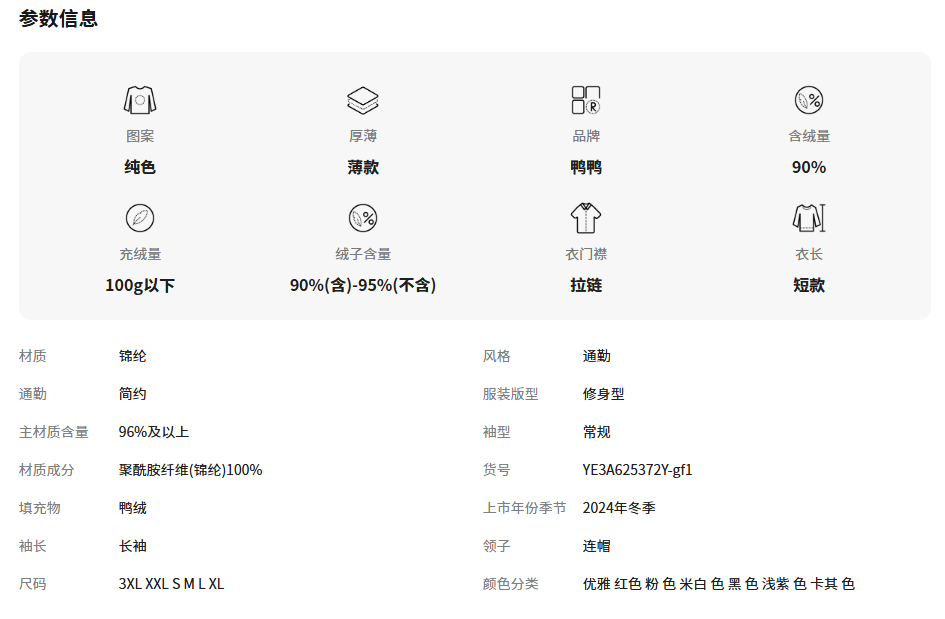This screenshot has height=619, width=945.
Task: Click the item number YE3A625372Y-gf1
Action: click(x=637, y=470)
